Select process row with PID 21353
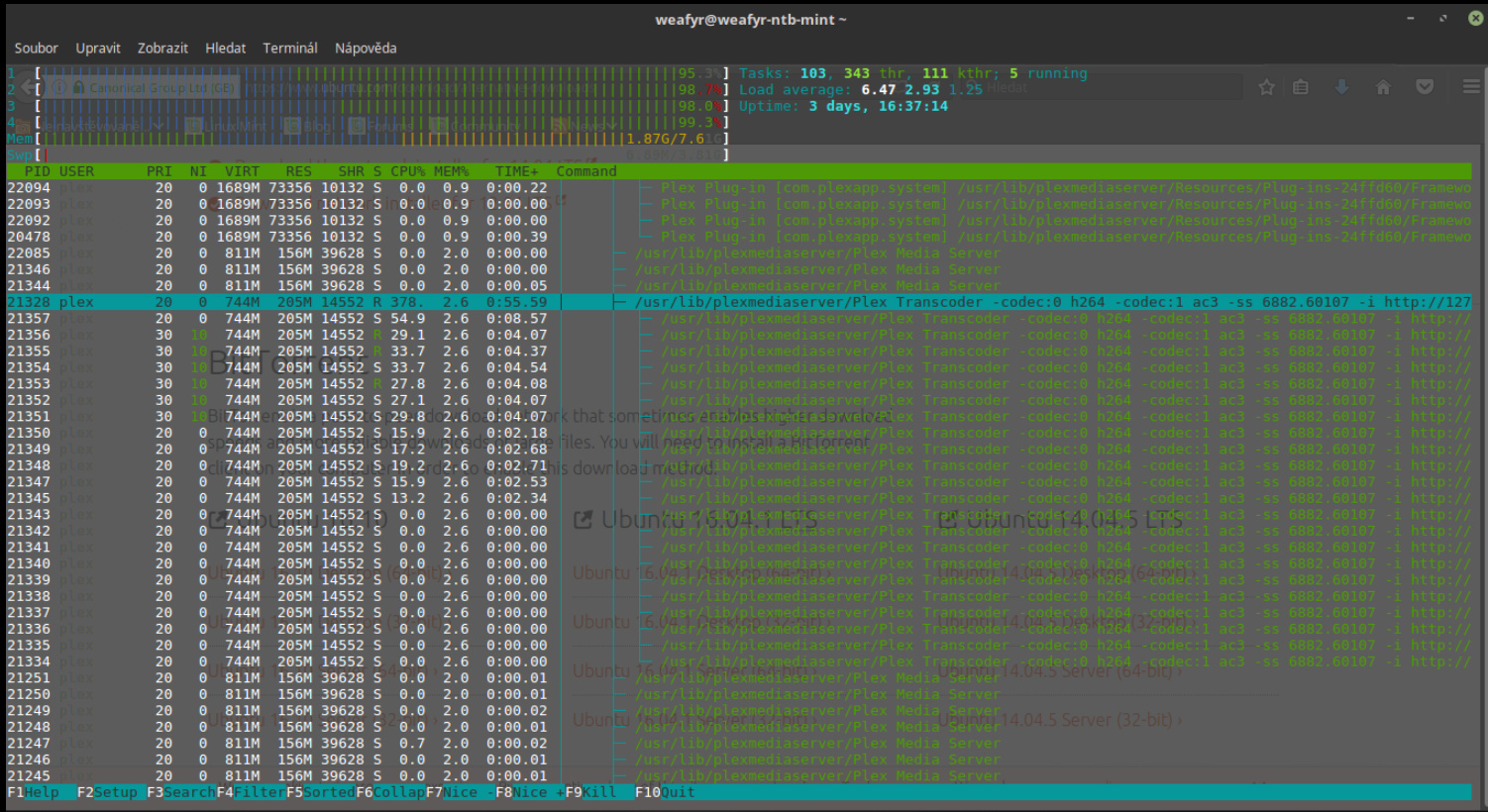Viewport: 1488px width, 812px height. click(739, 383)
